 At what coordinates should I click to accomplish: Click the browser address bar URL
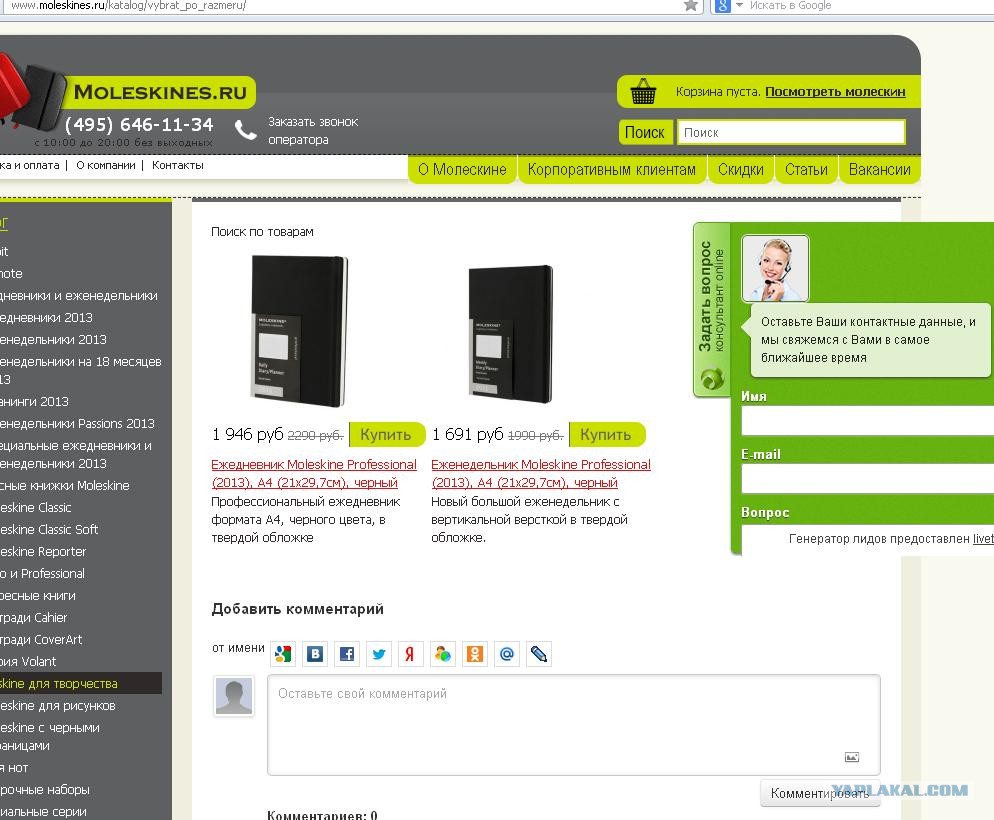point(129,6)
